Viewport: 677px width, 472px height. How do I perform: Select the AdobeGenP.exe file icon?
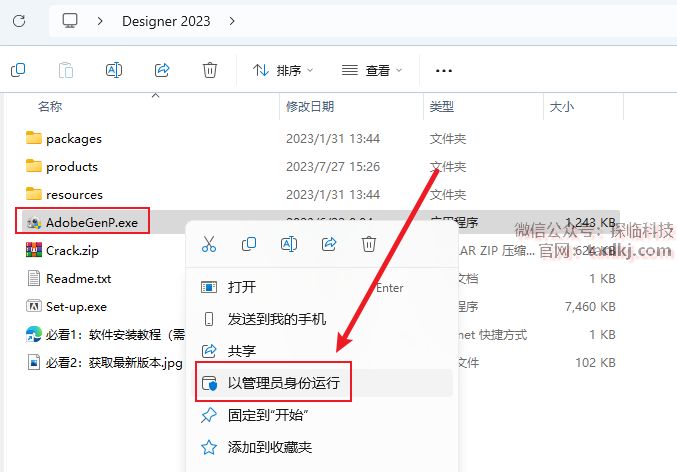tap(34, 222)
